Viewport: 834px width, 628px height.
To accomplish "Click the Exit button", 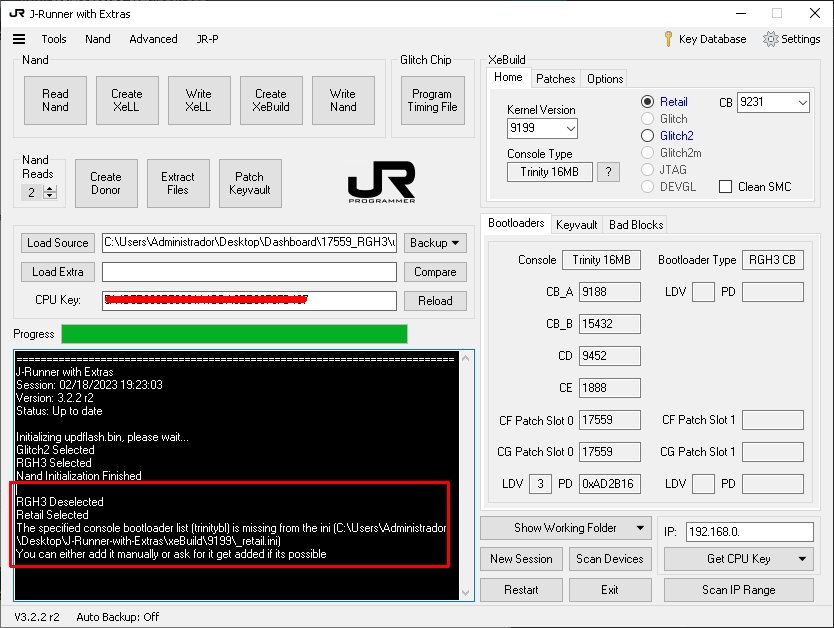I will (x=610, y=590).
